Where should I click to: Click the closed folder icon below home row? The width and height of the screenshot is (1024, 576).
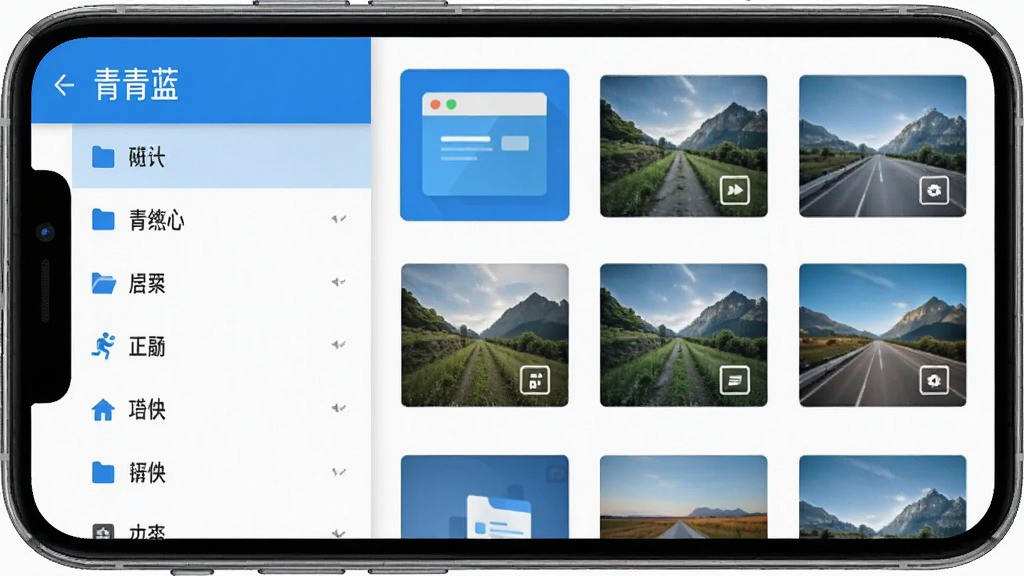103,472
